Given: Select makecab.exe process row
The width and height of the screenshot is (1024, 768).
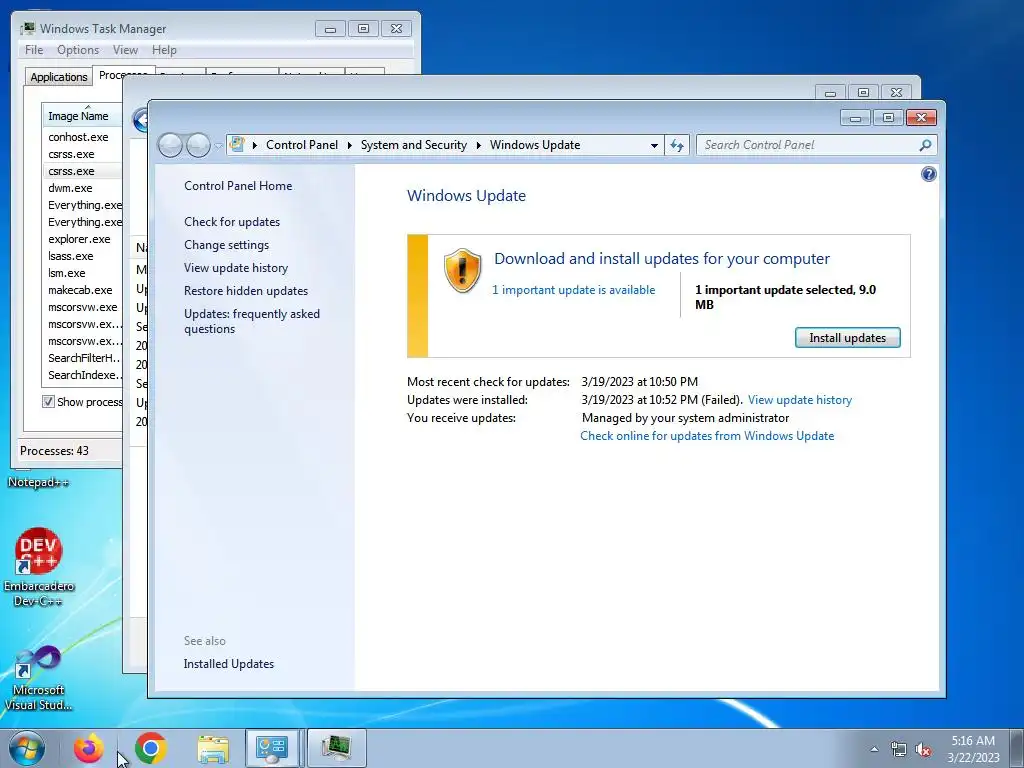Looking at the screenshot, I should pos(82,290).
